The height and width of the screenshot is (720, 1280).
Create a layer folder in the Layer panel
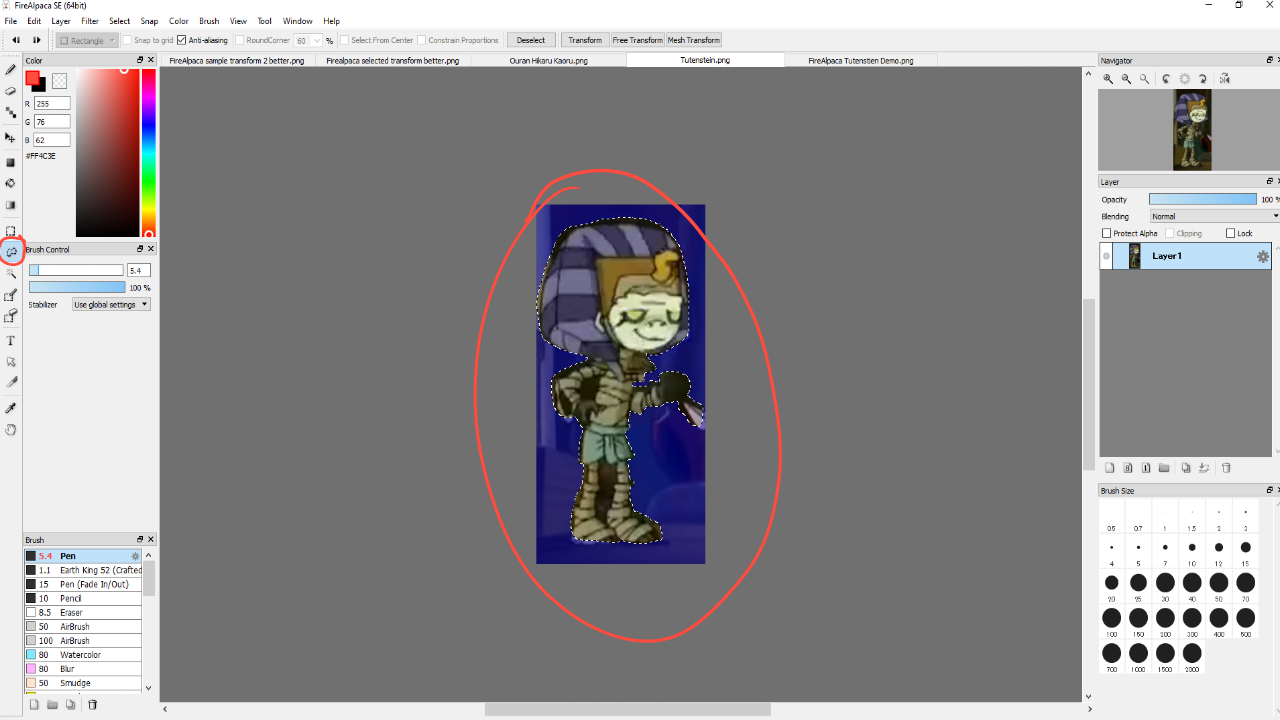click(x=1164, y=468)
